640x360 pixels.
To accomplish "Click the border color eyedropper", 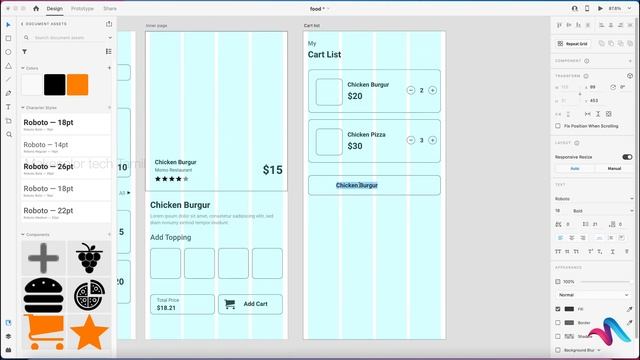I will tap(629, 322).
